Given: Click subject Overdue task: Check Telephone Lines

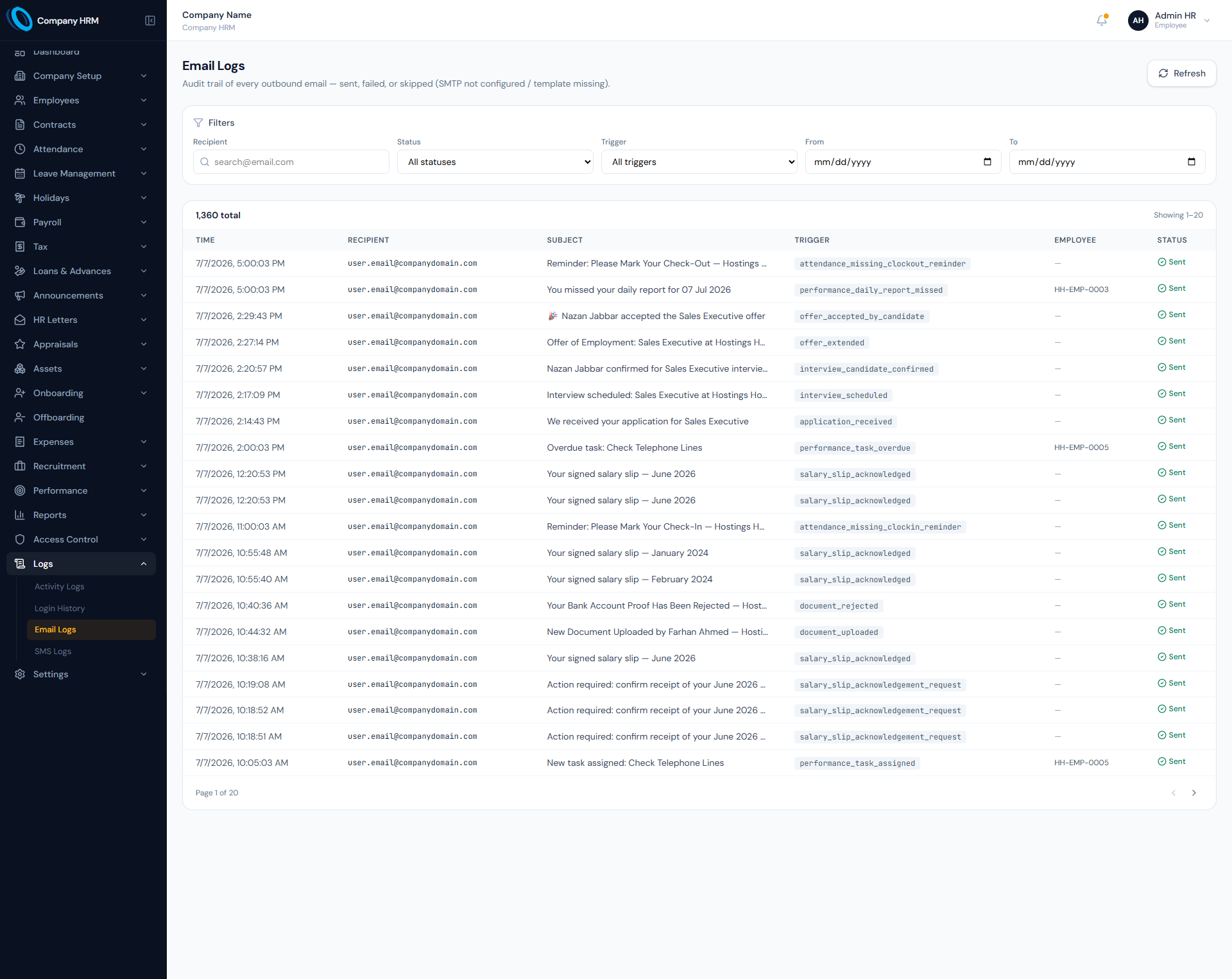Looking at the screenshot, I should 624,447.
